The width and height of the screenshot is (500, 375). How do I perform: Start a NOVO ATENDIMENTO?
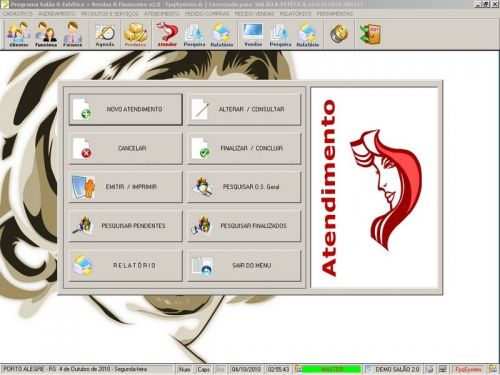126,109
